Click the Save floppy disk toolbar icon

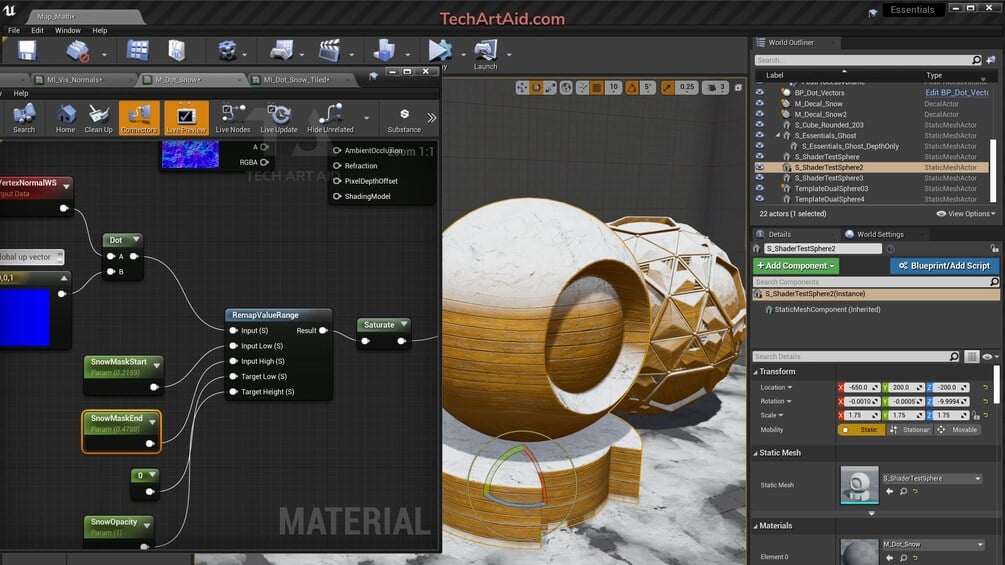27,50
